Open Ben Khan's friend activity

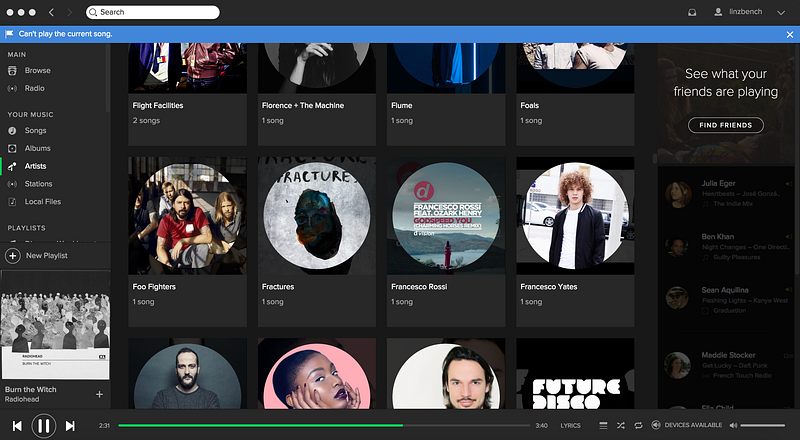pos(729,247)
